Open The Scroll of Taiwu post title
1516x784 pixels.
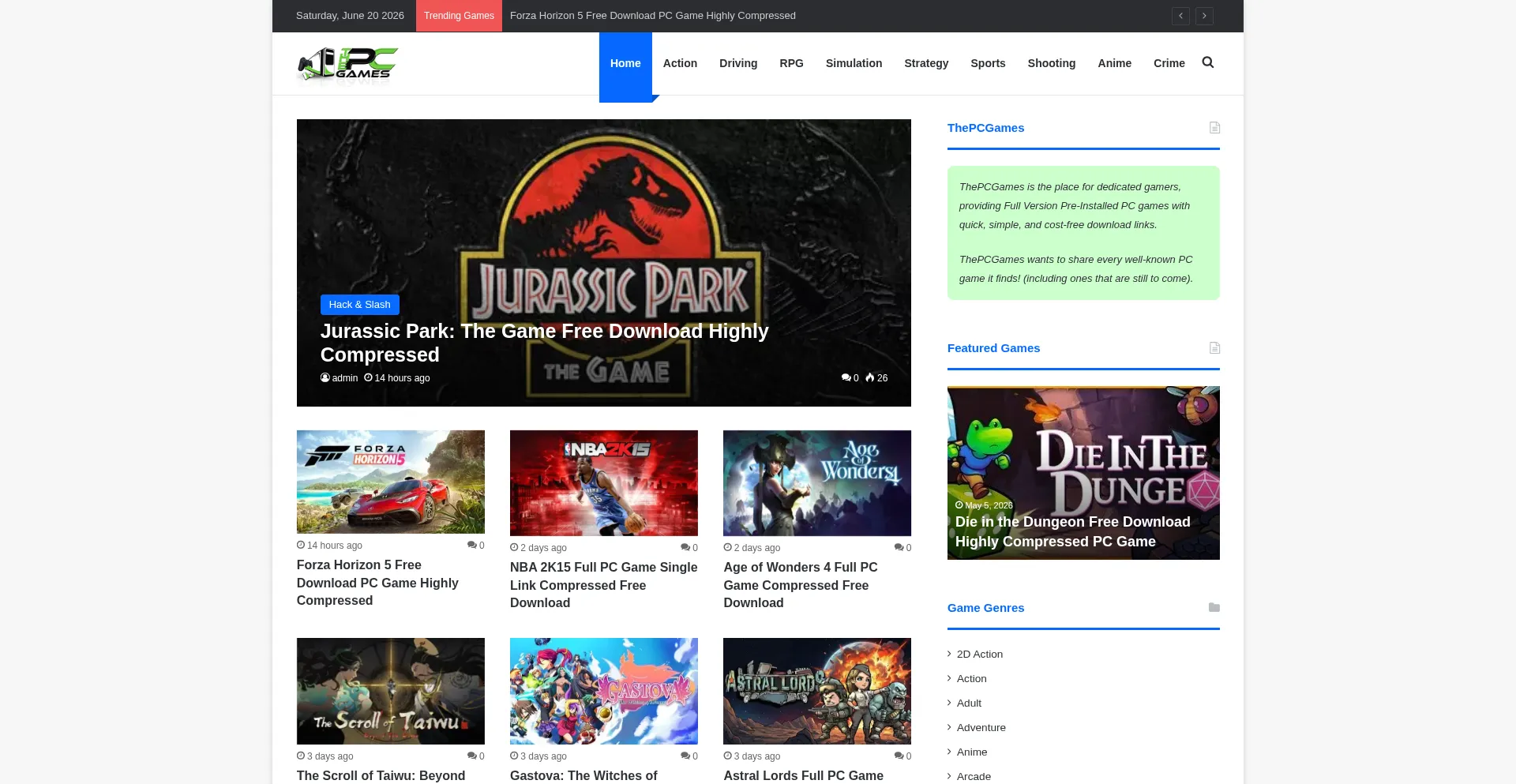point(381,775)
